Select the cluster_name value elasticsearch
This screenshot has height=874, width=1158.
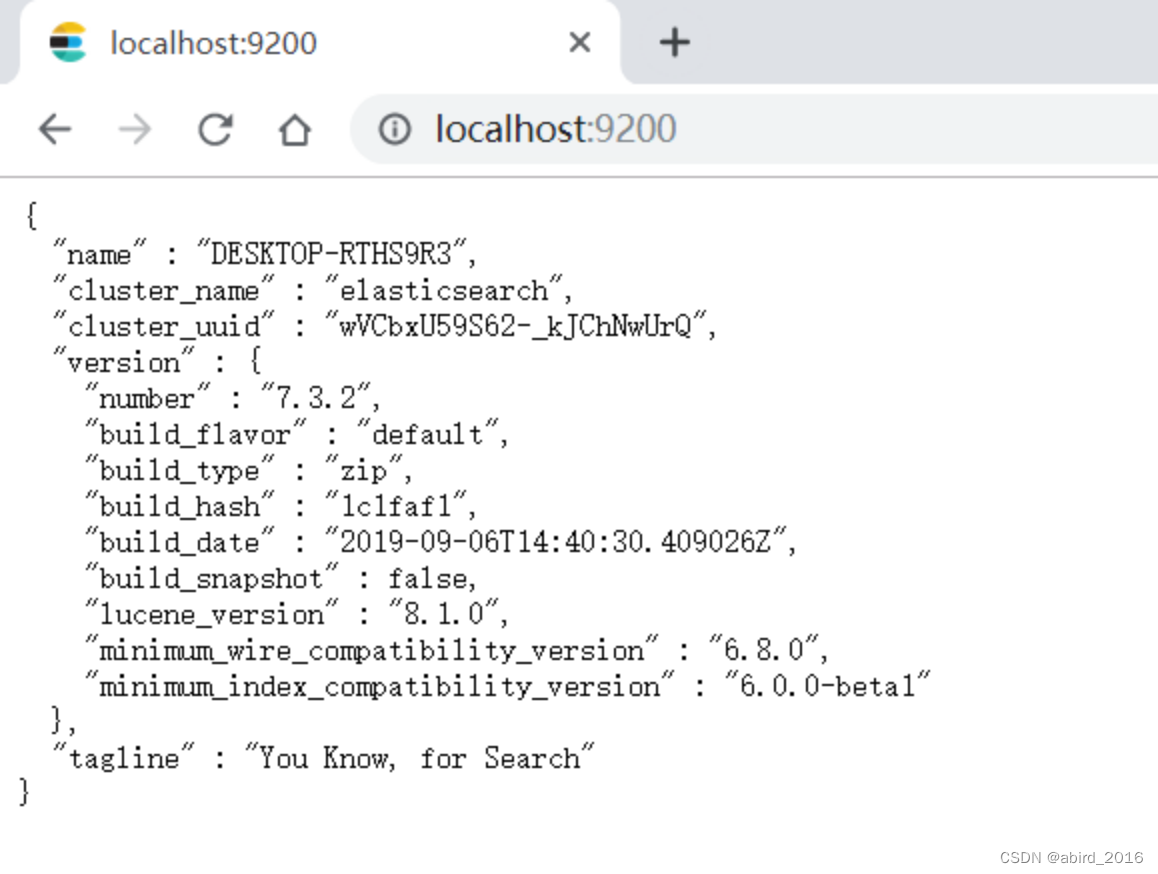448,290
